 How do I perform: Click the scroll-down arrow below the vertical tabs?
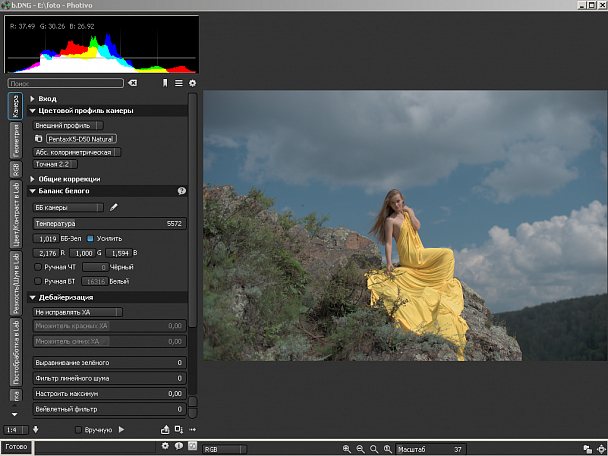coord(15,415)
